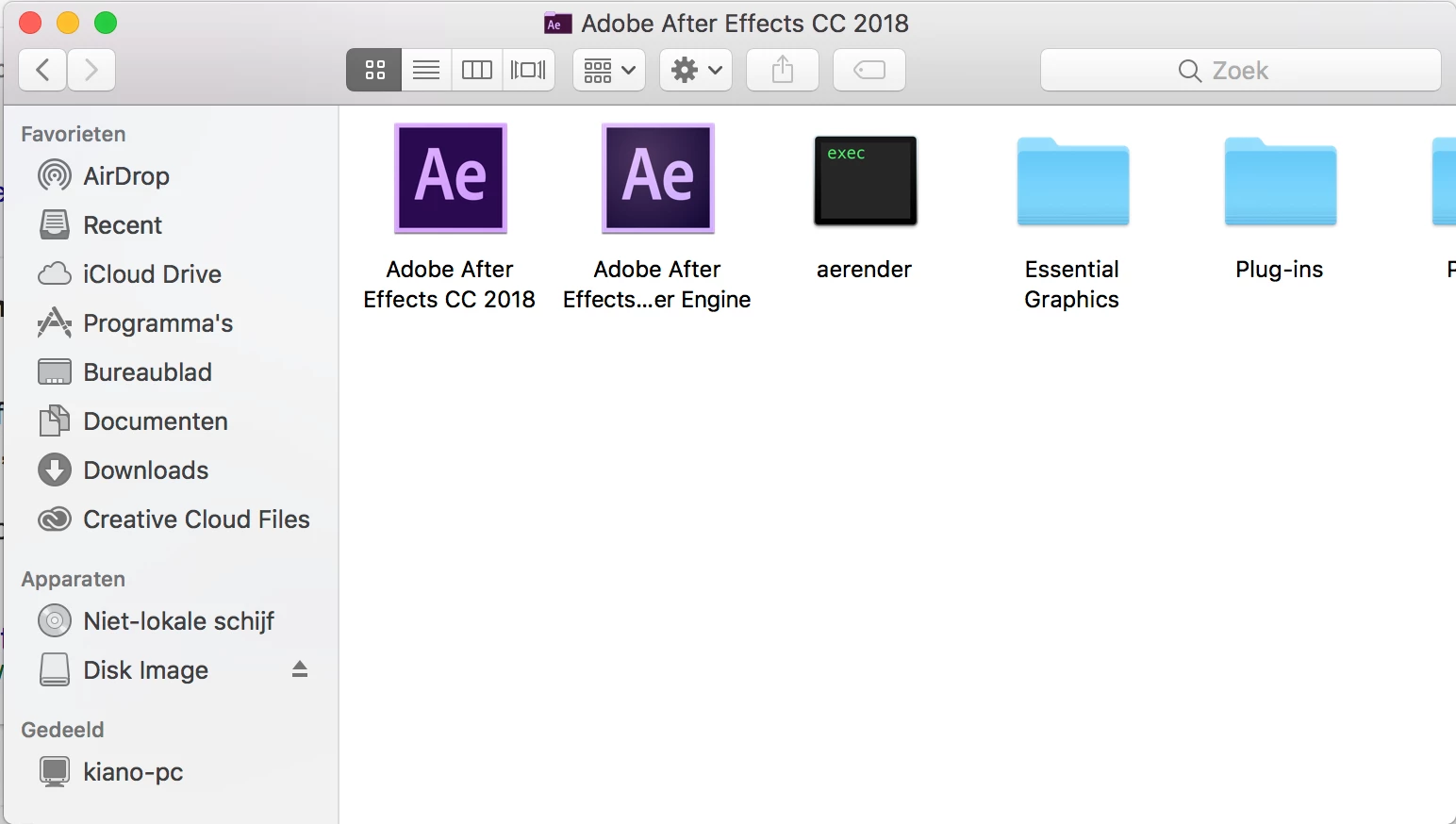Image resolution: width=1456 pixels, height=824 pixels.
Task: Select the aerender exec file icon
Action: (866, 180)
